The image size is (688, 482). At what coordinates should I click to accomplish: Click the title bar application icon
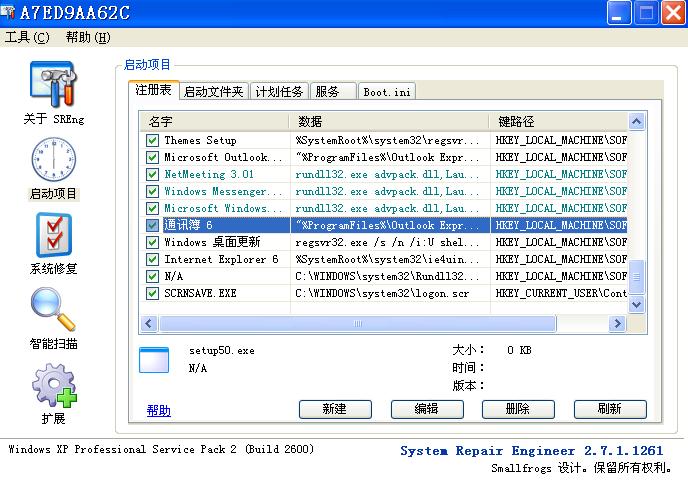pyautogui.click(x=8, y=12)
